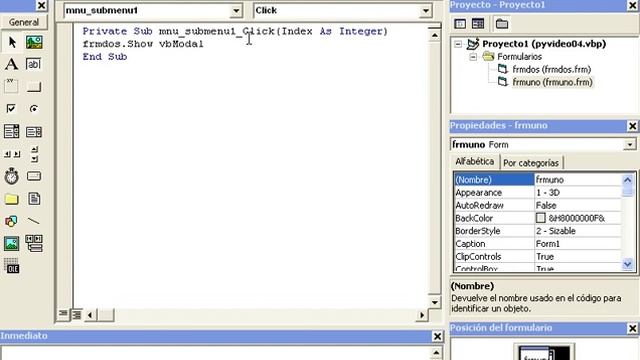Click the Immediate window scroll up arrow
This screenshot has height=360, width=640.
[436, 352]
